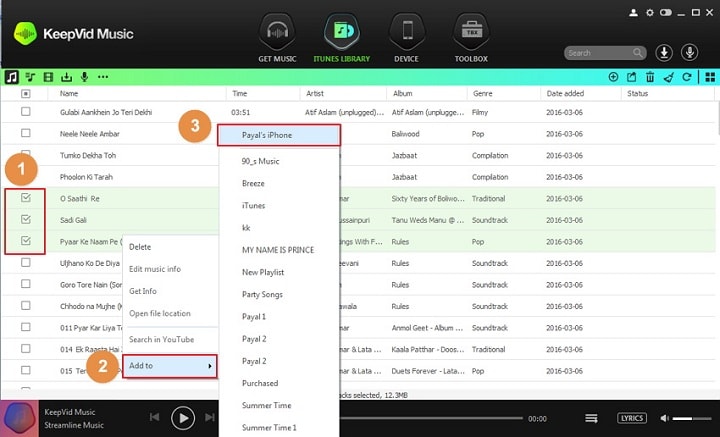The image size is (720, 437).
Task: Select the downloaded items icon
Action: (x=67, y=77)
